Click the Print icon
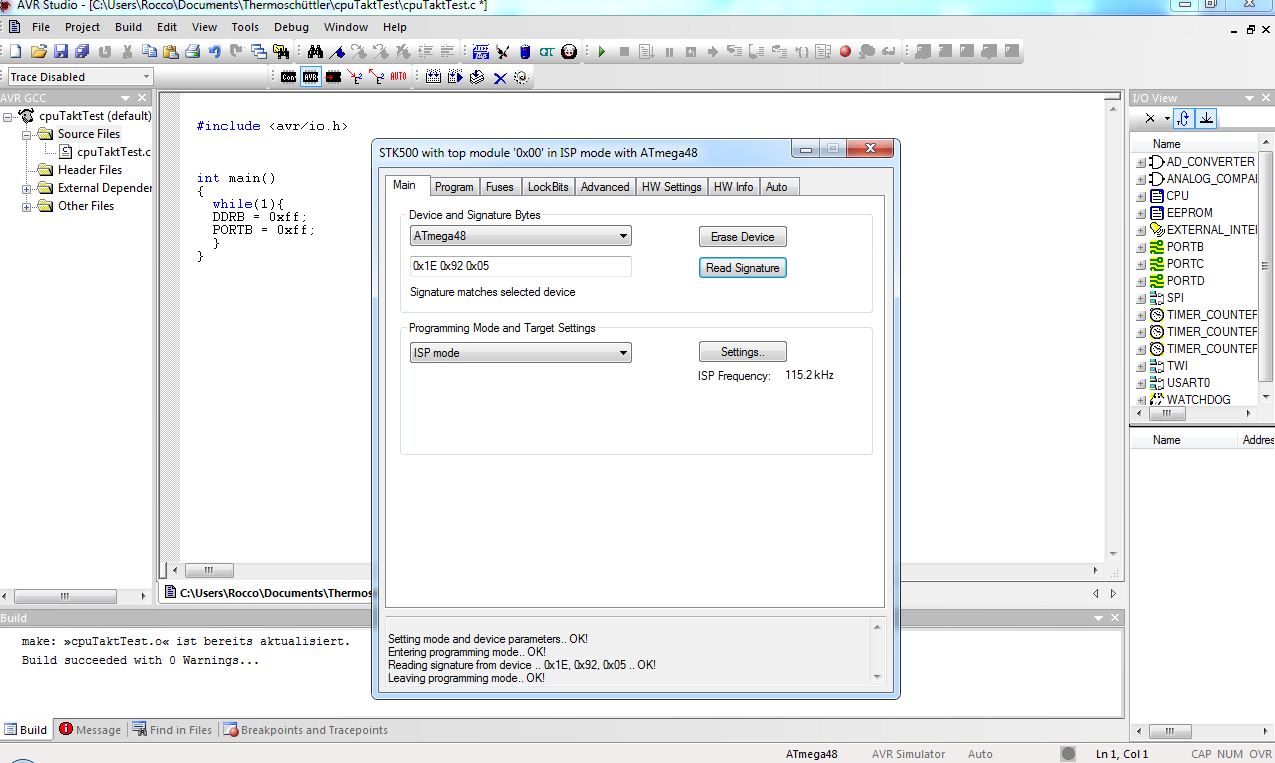 [192, 51]
